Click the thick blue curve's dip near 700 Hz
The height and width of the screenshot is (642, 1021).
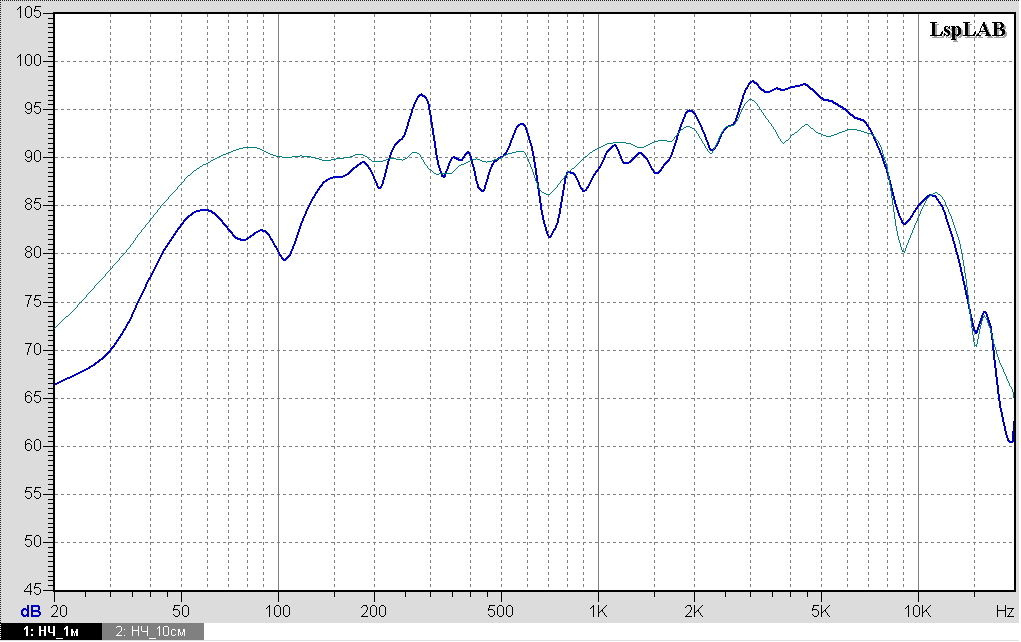tap(549, 236)
